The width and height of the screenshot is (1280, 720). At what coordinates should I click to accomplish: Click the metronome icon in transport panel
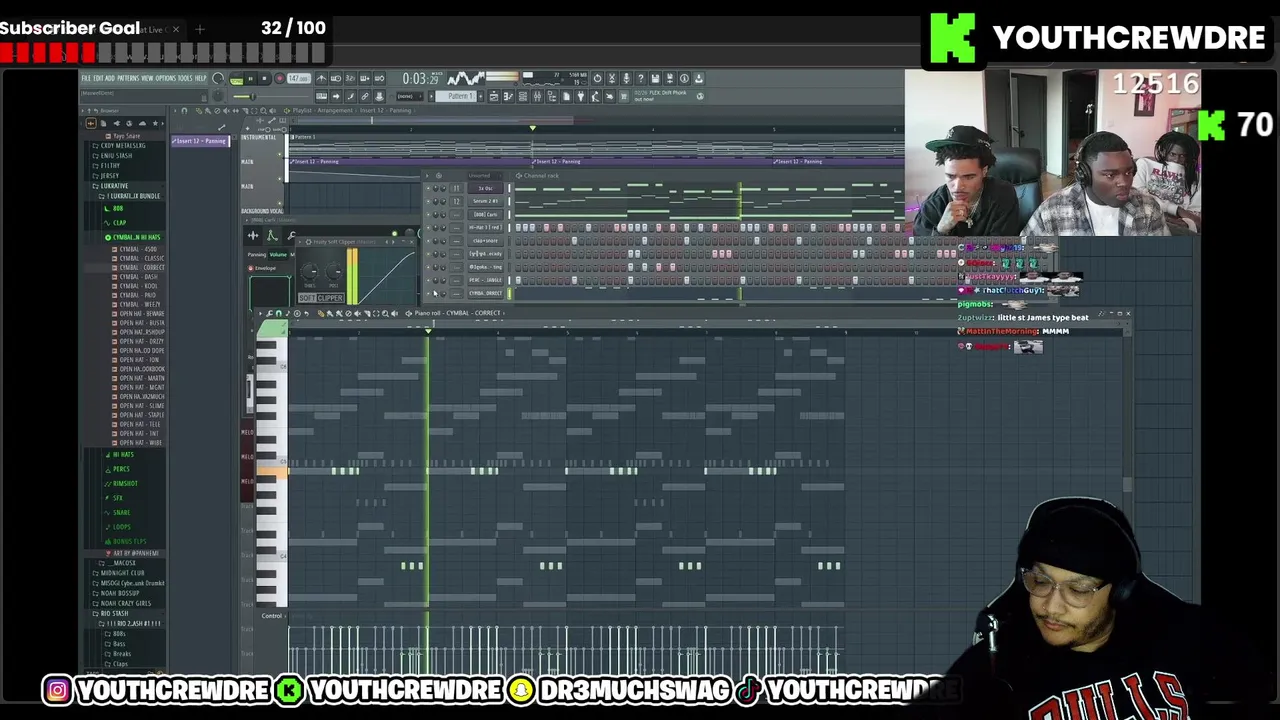pos(321,79)
